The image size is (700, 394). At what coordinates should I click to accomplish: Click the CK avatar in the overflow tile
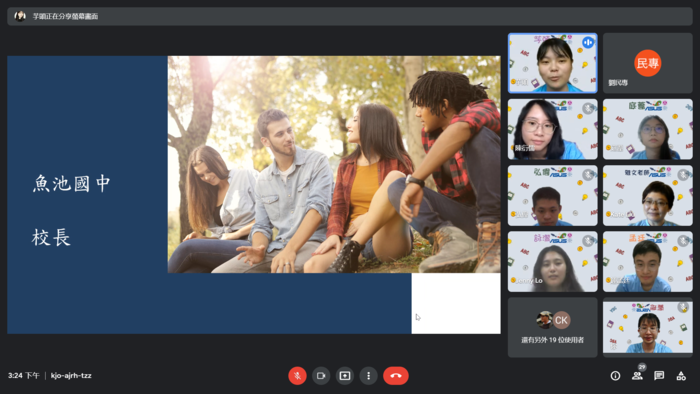pyautogui.click(x=561, y=320)
